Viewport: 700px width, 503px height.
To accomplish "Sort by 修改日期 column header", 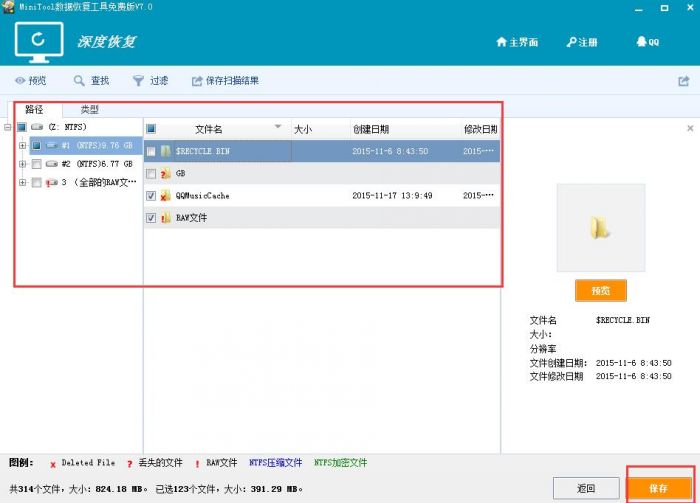I will click(x=480, y=129).
